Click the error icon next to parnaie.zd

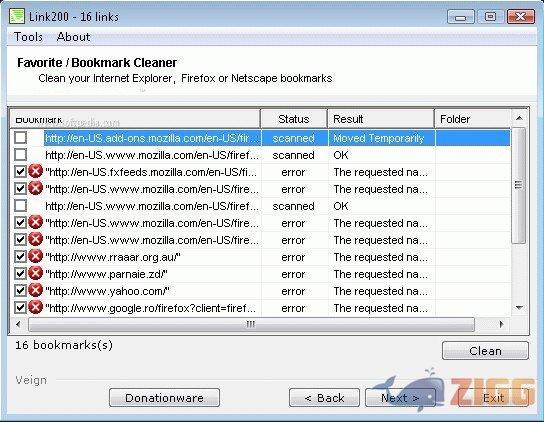35,273
